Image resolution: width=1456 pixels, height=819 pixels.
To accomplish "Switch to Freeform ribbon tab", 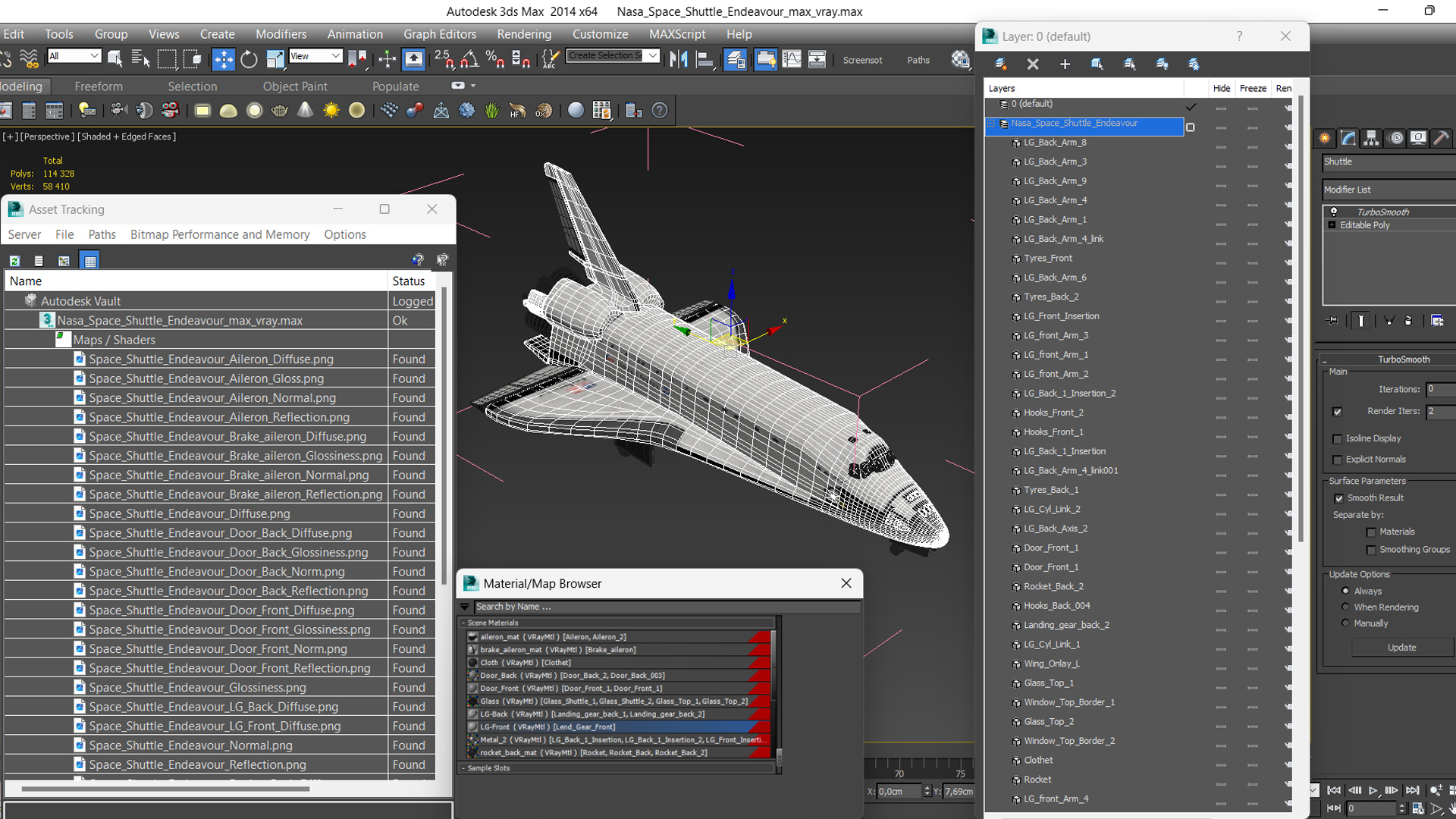I will coord(99,86).
